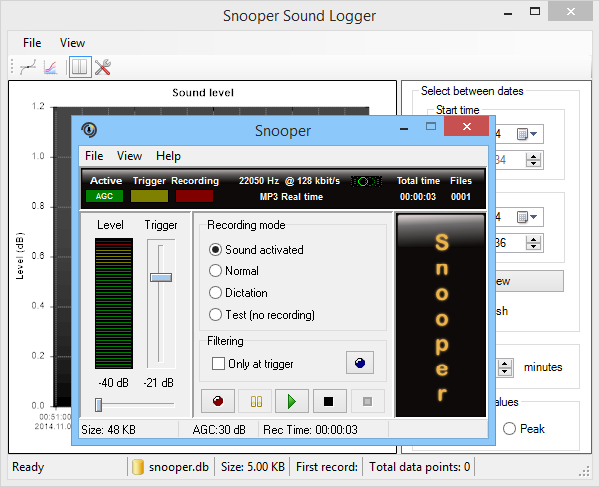Screen dimensions: 600x487
Task: Select Test (no recording) mode
Action: pos(216,315)
